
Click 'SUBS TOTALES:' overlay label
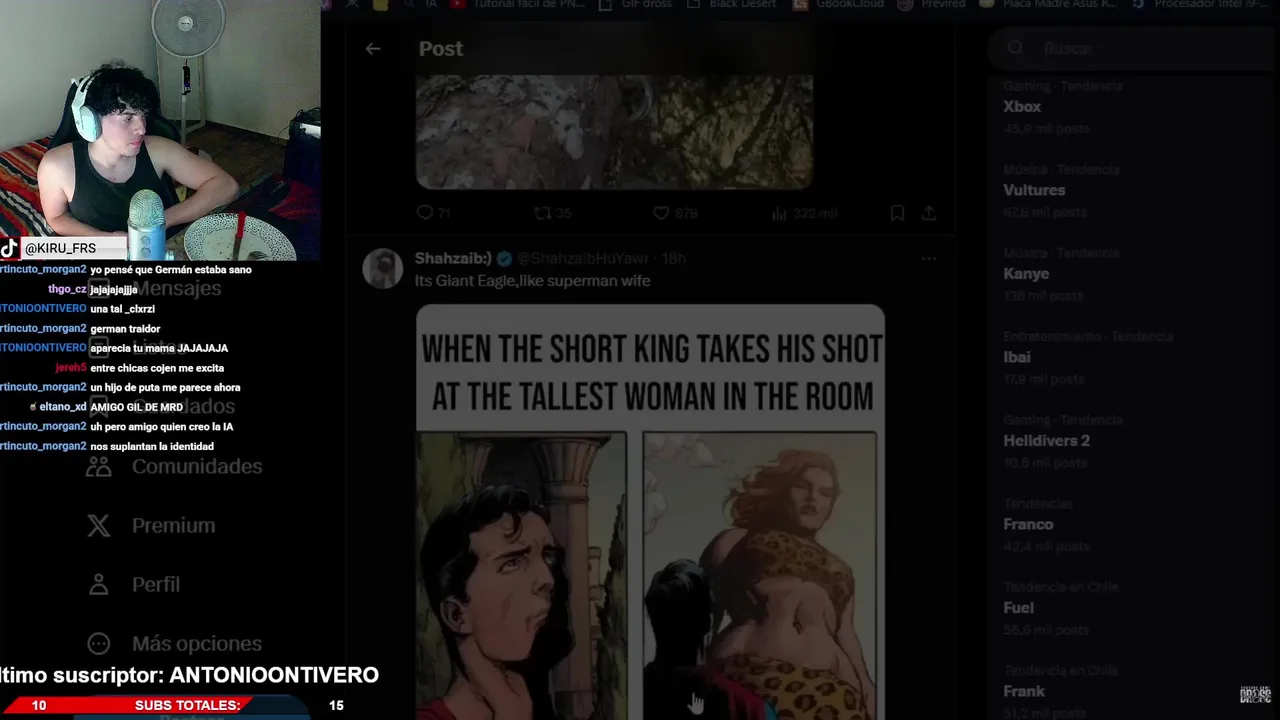pos(187,705)
